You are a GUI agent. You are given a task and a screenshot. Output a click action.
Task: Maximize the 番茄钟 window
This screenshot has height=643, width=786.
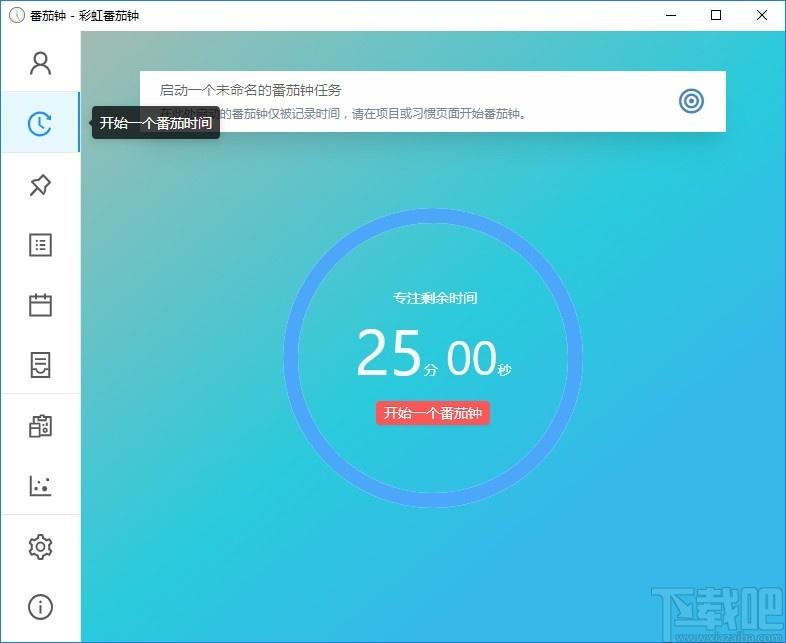tap(716, 15)
